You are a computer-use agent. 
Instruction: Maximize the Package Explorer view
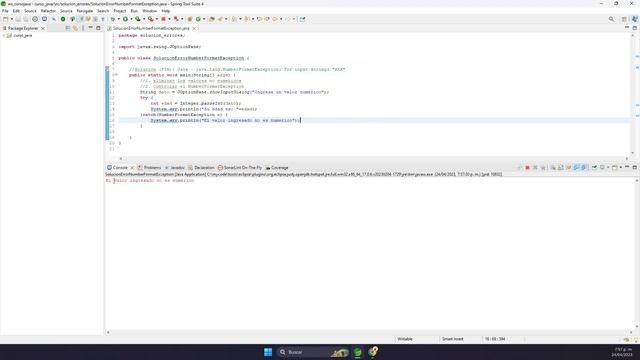click(98, 28)
